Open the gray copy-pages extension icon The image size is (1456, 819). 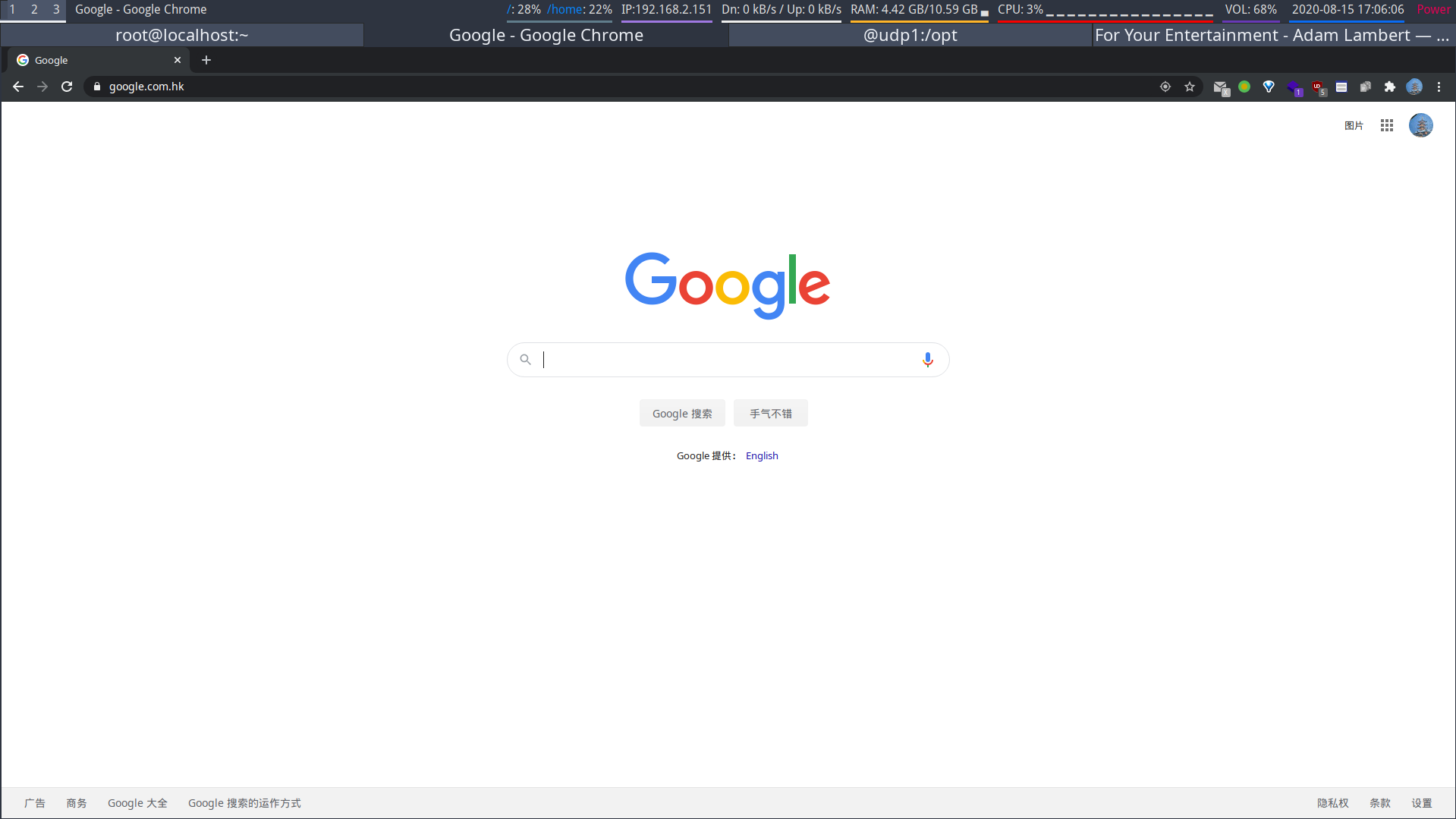tap(1366, 87)
